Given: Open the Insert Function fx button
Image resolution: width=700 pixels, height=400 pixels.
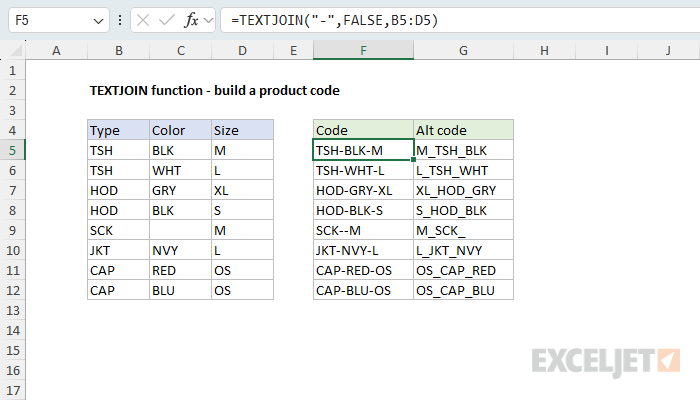Looking at the screenshot, I should click(191, 20).
